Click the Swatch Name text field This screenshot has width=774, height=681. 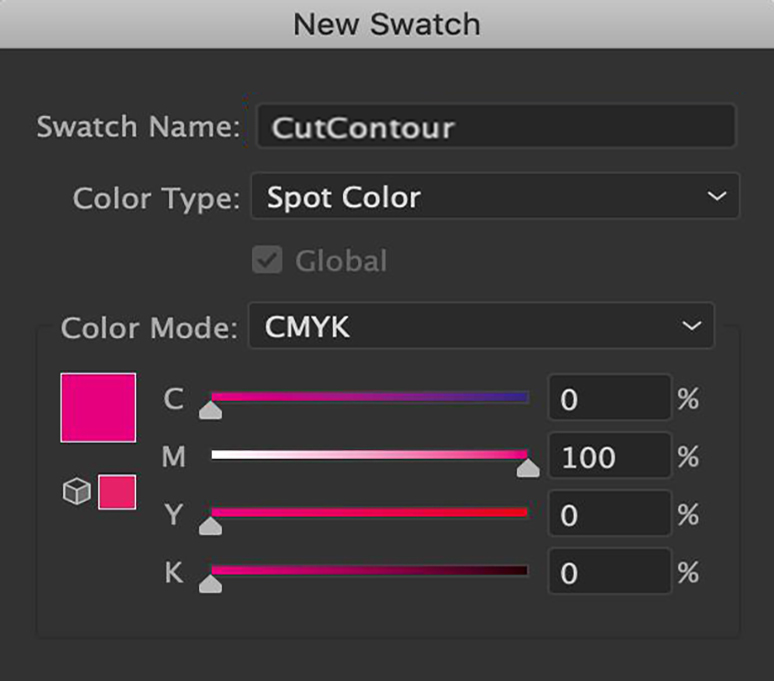(495, 128)
